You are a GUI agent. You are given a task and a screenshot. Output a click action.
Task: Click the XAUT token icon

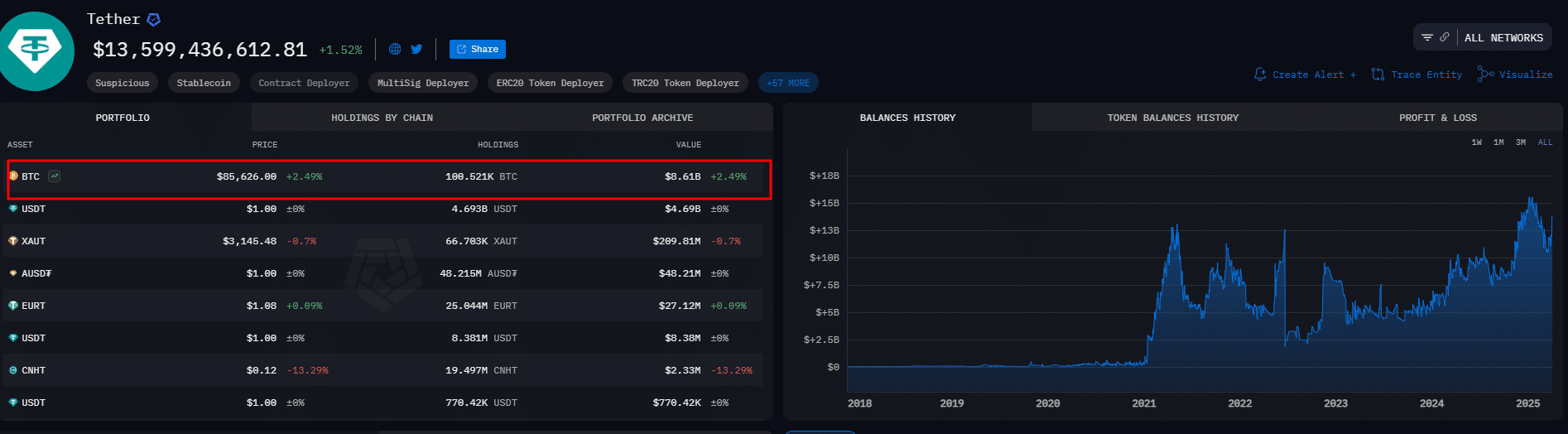pos(13,241)
